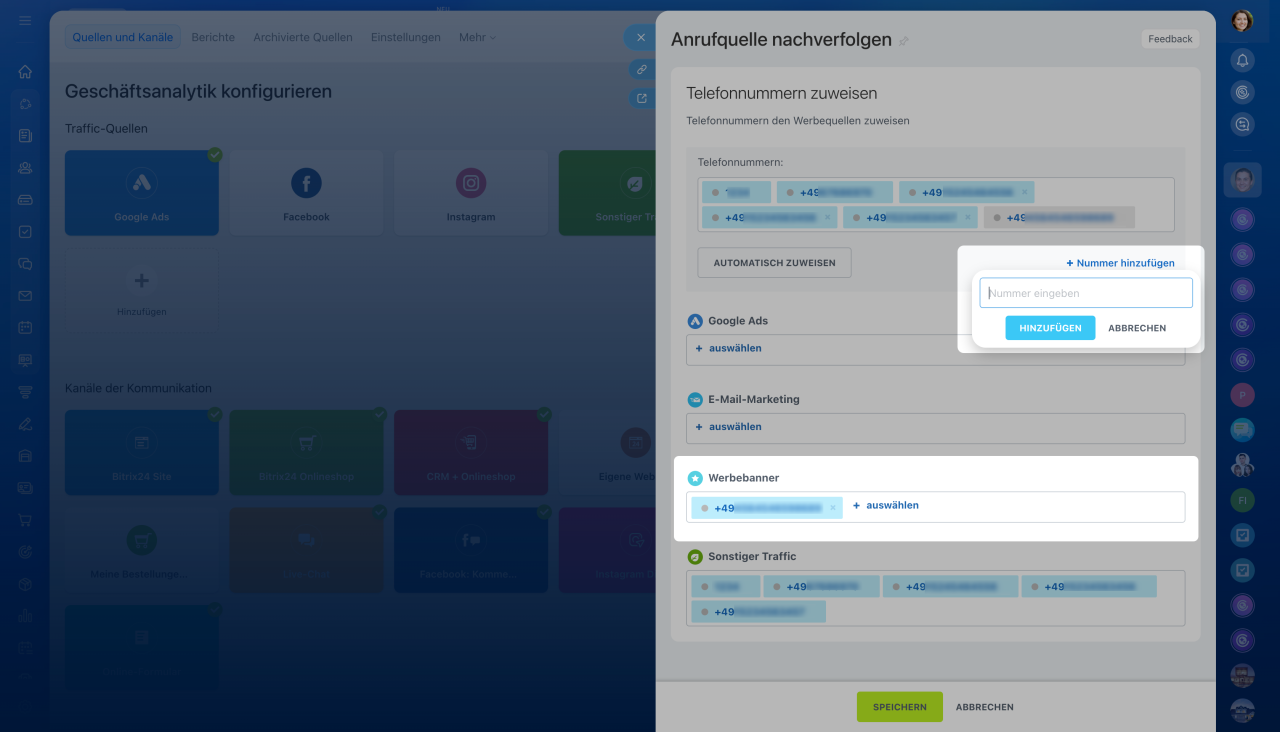The image size is (1280, 732).
Task: Select the Instagram traffic source tile
Action: pyautogui.click(x=471, y=193)
